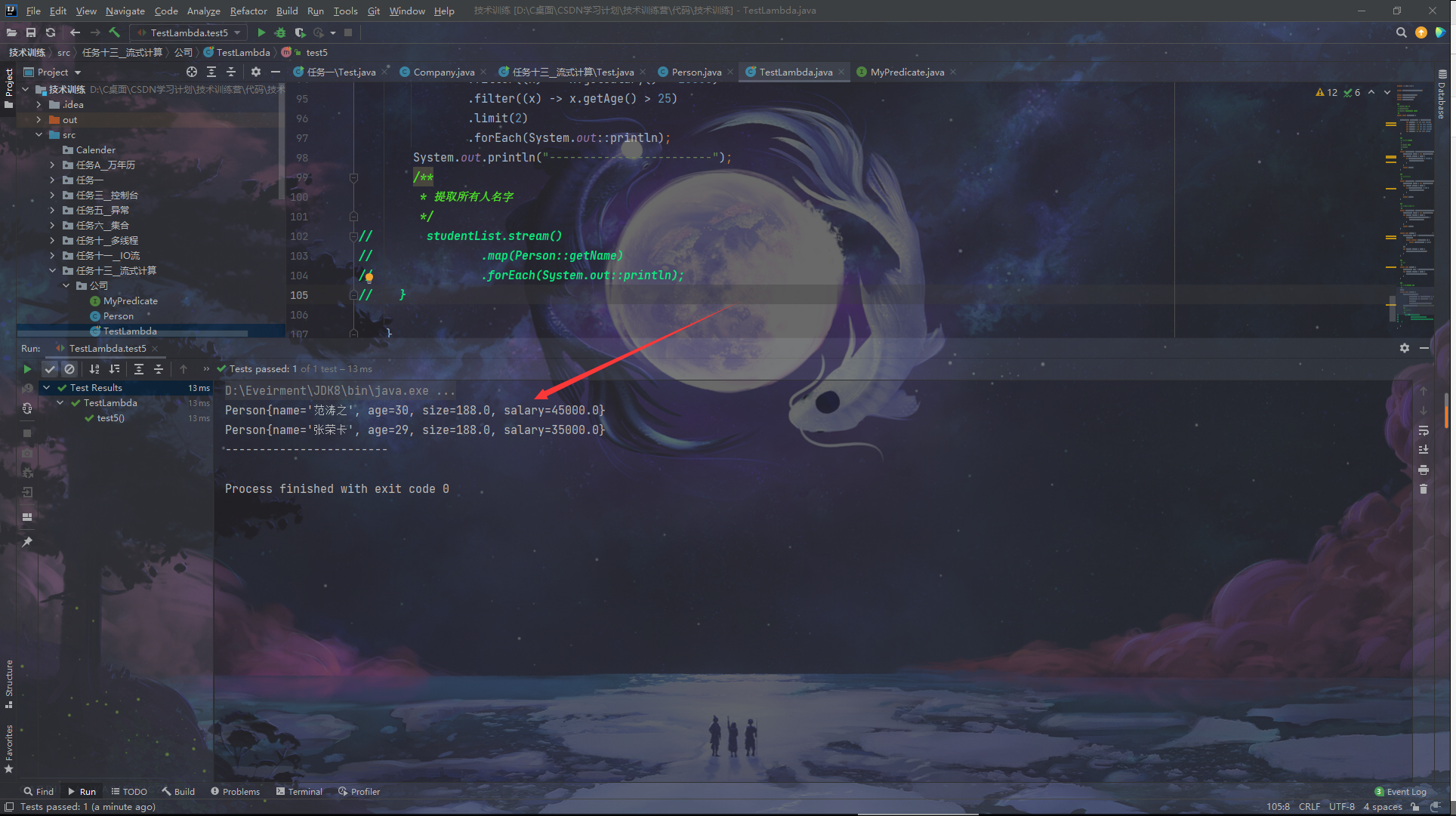Clear console output with trash icon

(x=1424, y=489)
